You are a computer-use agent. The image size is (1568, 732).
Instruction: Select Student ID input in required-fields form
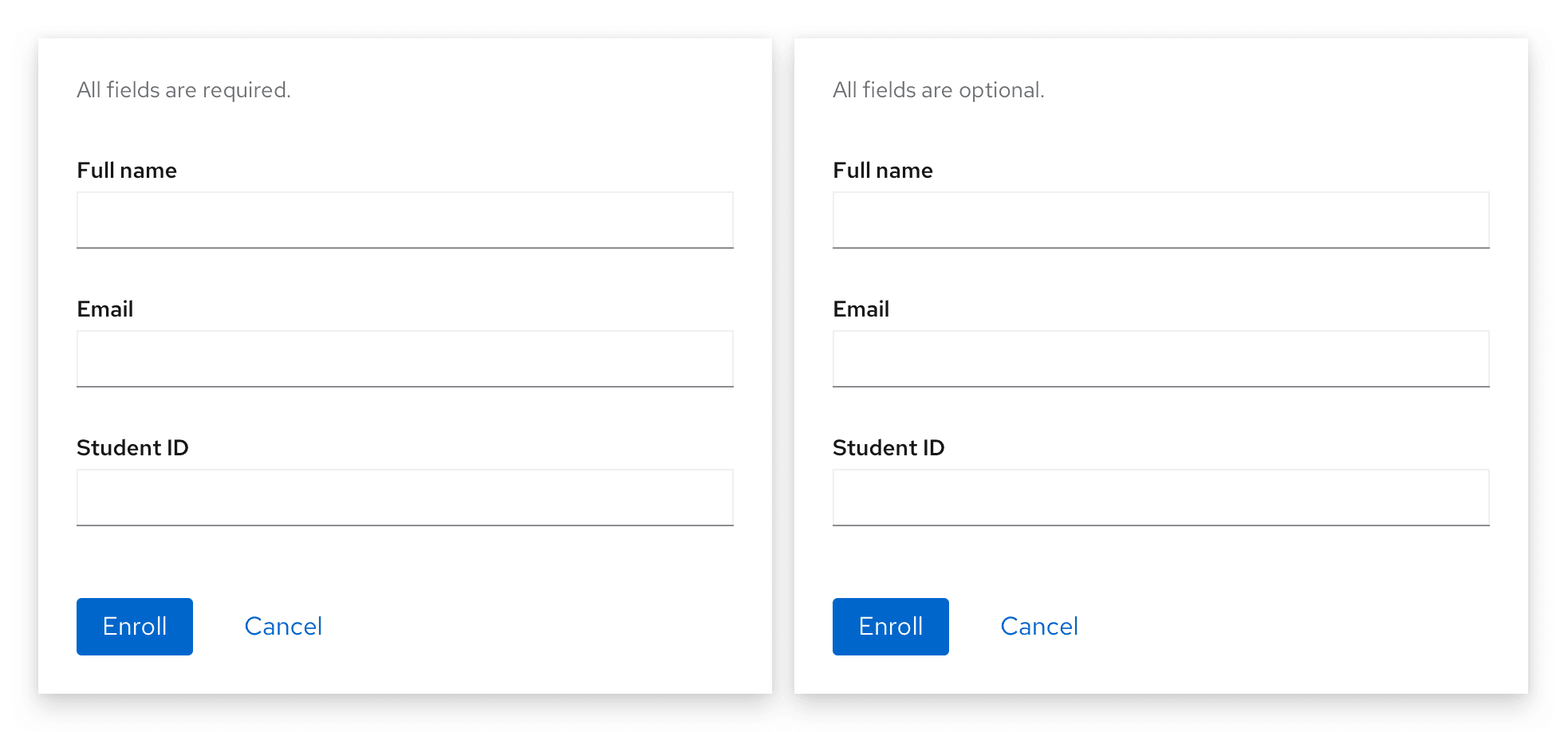pos(404,498)
